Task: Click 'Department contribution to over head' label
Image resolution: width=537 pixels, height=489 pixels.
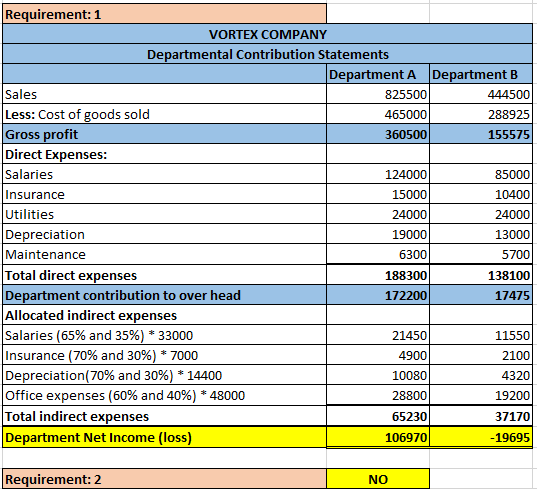Action: coord(164,295)
